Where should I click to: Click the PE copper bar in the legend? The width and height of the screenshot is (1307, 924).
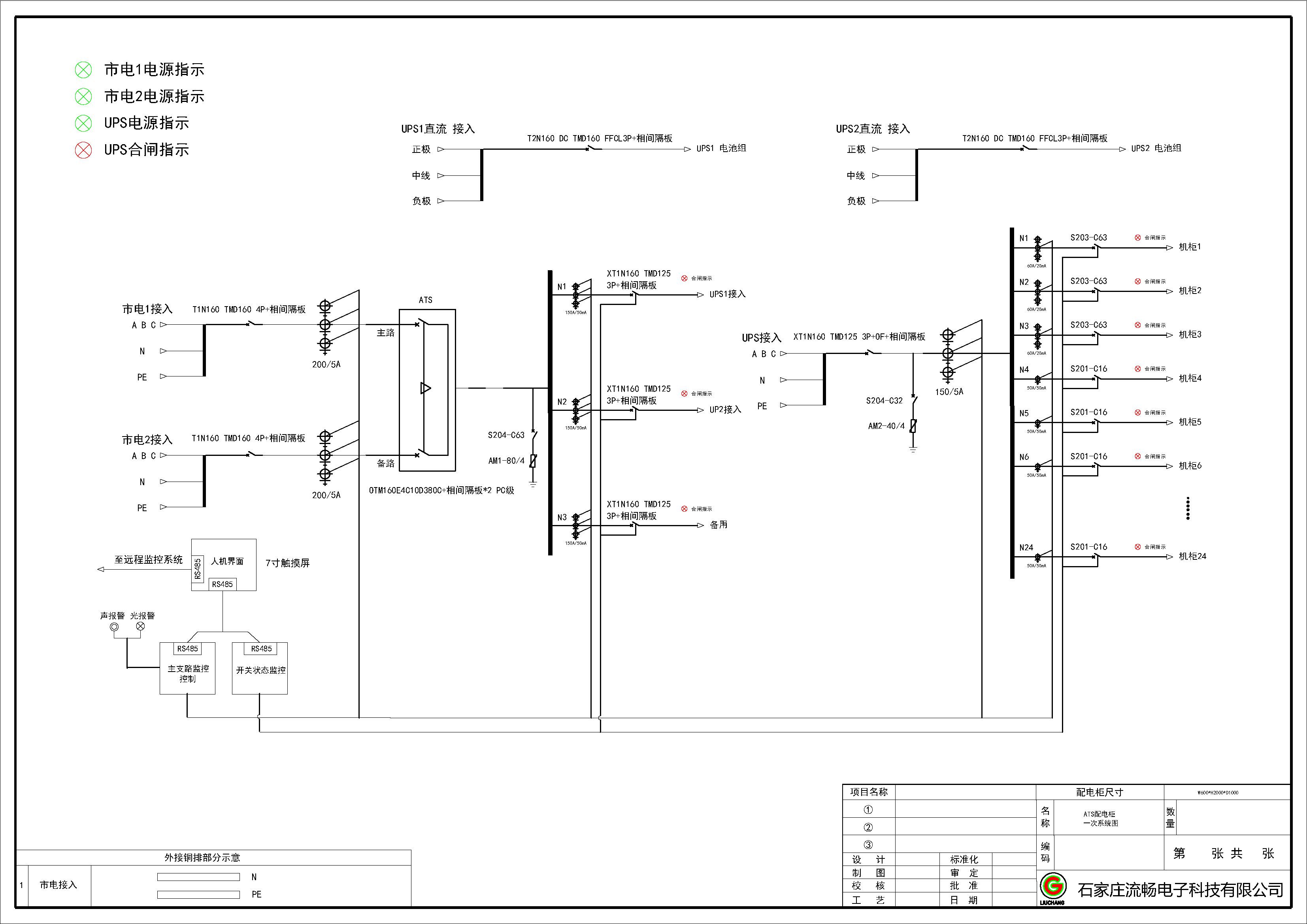198,894
